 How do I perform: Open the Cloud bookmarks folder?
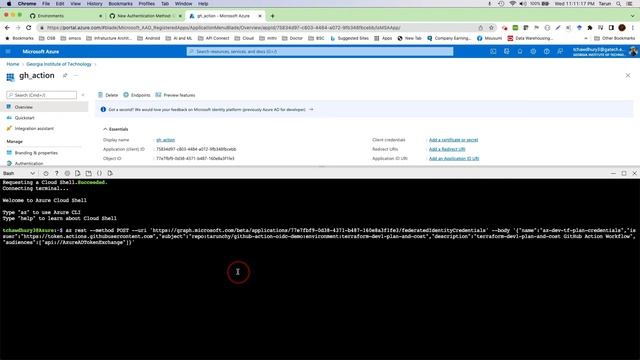point(244,38)
